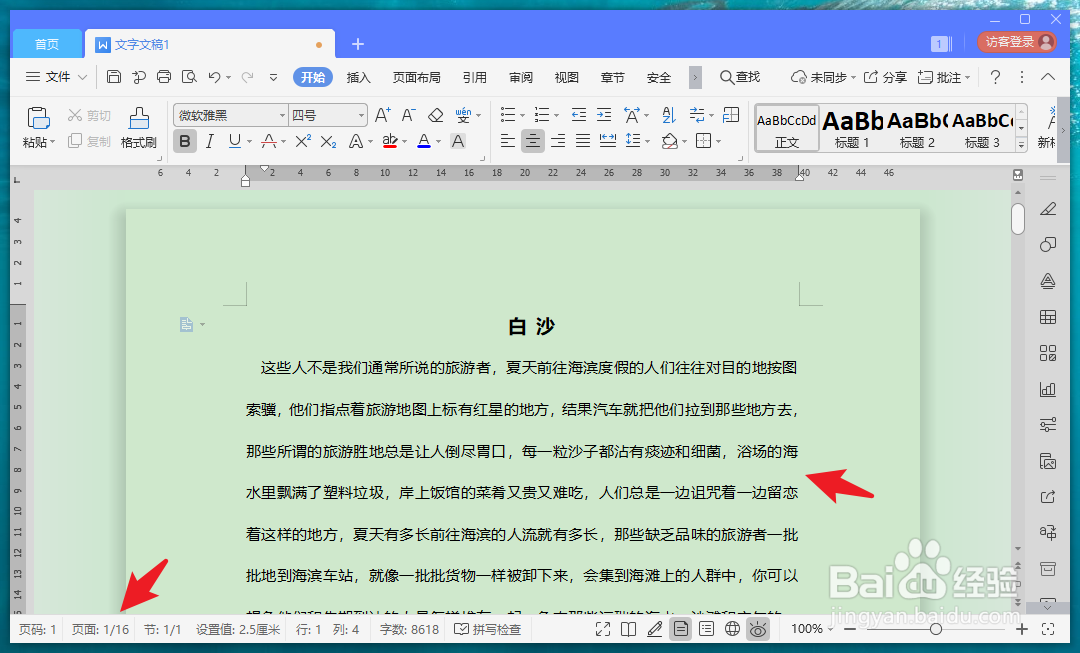Toggle reading layout view
1080x653 pixels.
tap(628, 629)
